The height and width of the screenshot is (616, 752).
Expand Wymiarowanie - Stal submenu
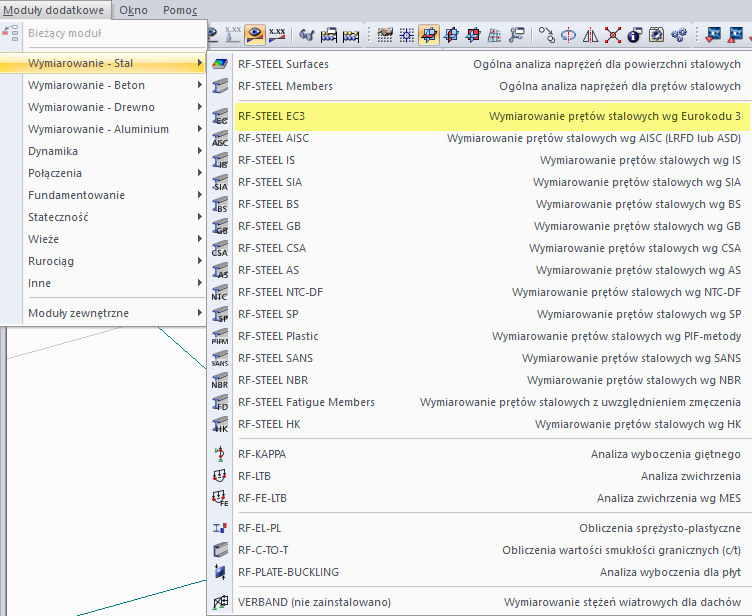pos(103,63)
